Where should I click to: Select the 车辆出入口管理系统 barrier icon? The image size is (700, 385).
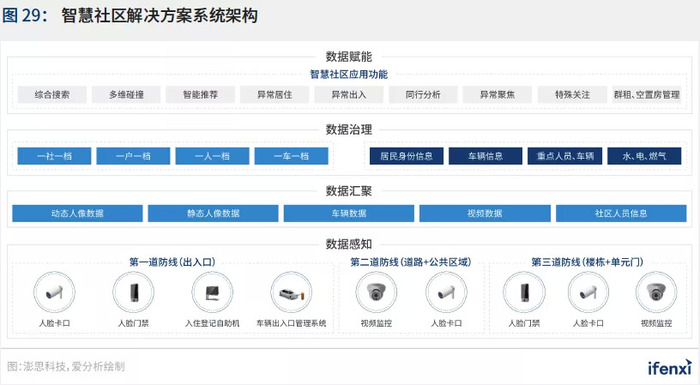coord(292,293)
